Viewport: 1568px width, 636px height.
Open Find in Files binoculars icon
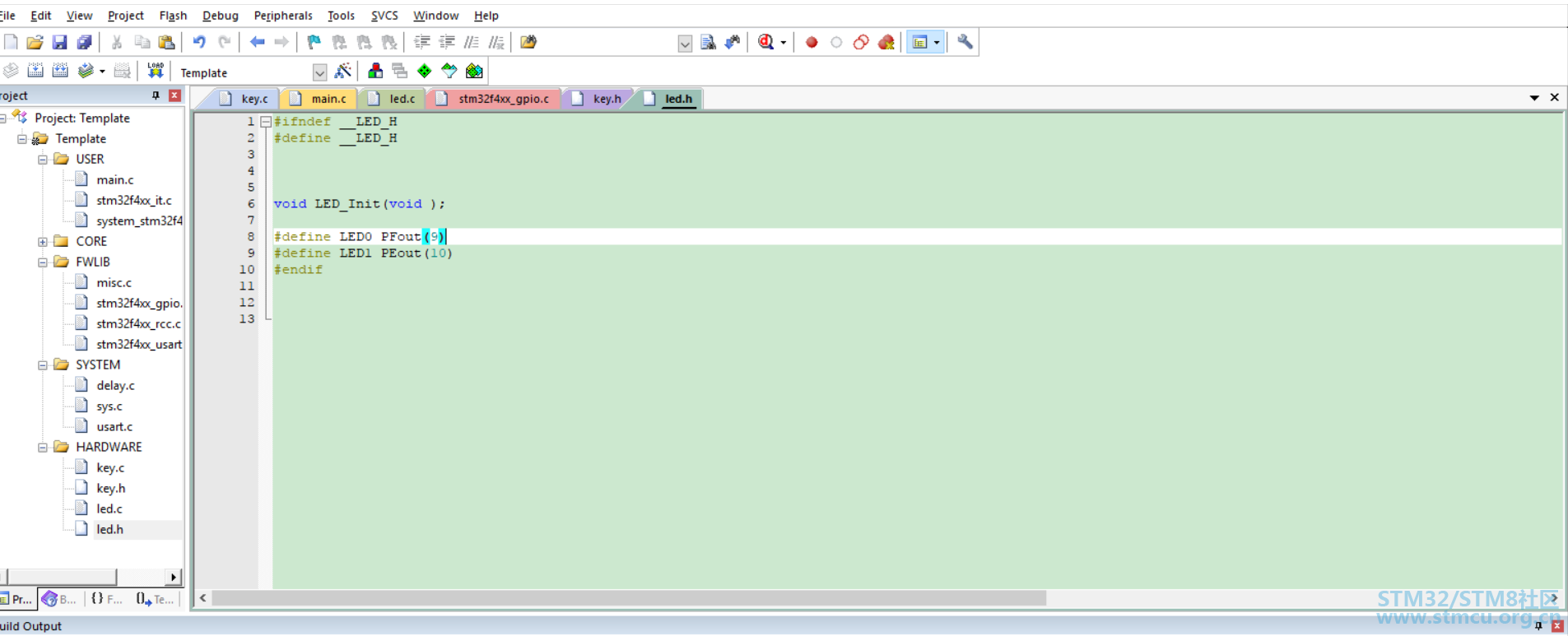[528, 42]
